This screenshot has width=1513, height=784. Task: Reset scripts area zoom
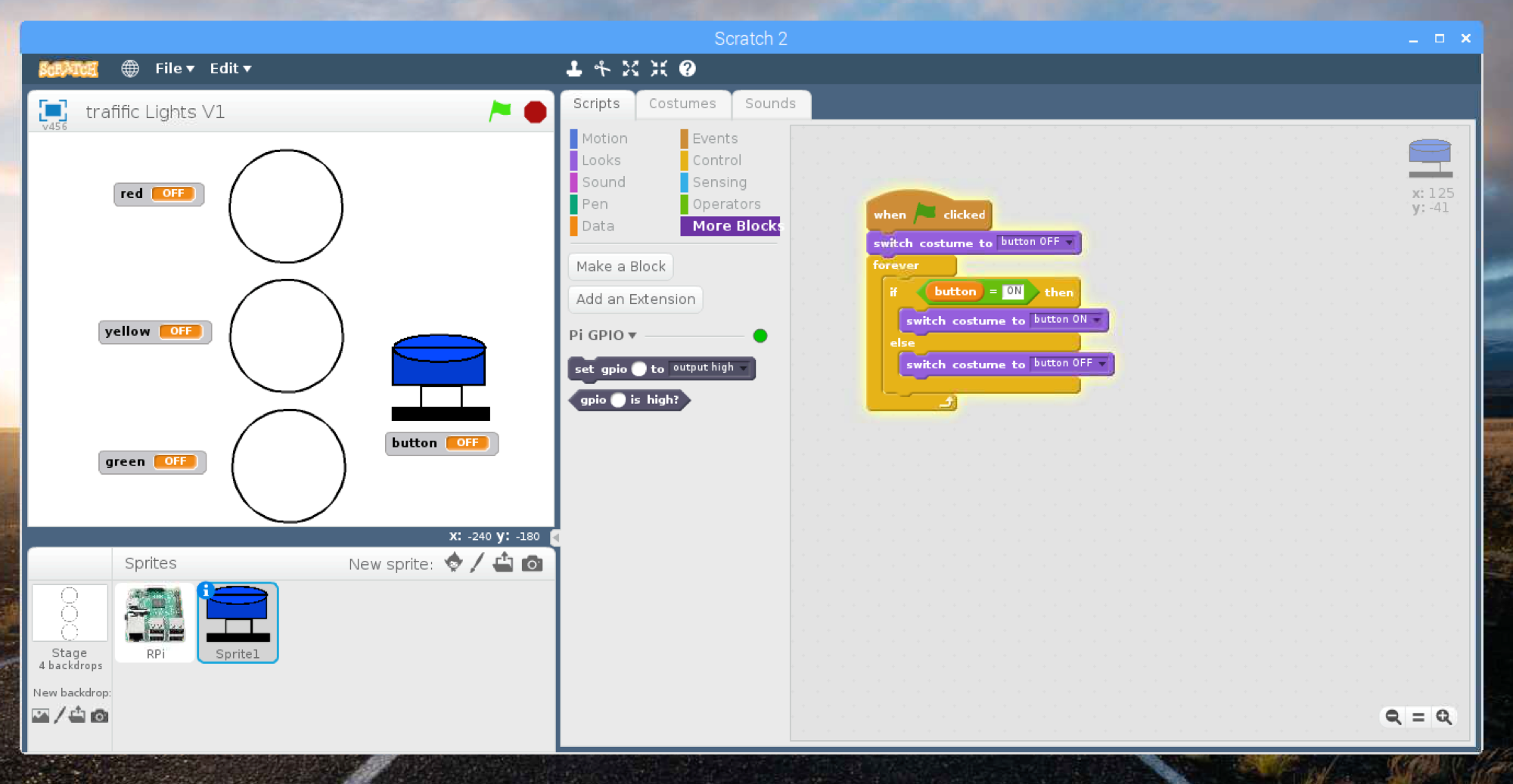[1418, 716]
